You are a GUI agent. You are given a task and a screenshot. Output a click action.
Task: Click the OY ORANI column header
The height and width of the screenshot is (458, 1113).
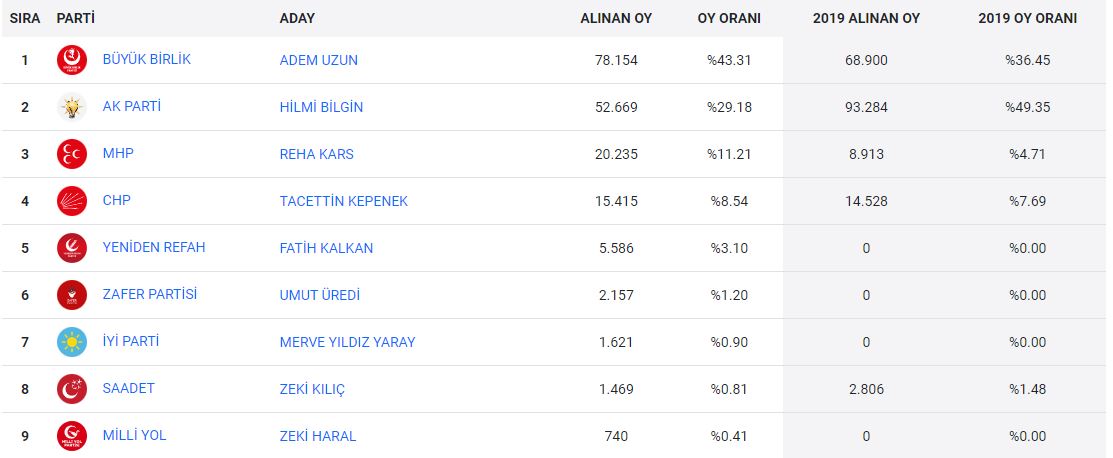click(729, 18)
